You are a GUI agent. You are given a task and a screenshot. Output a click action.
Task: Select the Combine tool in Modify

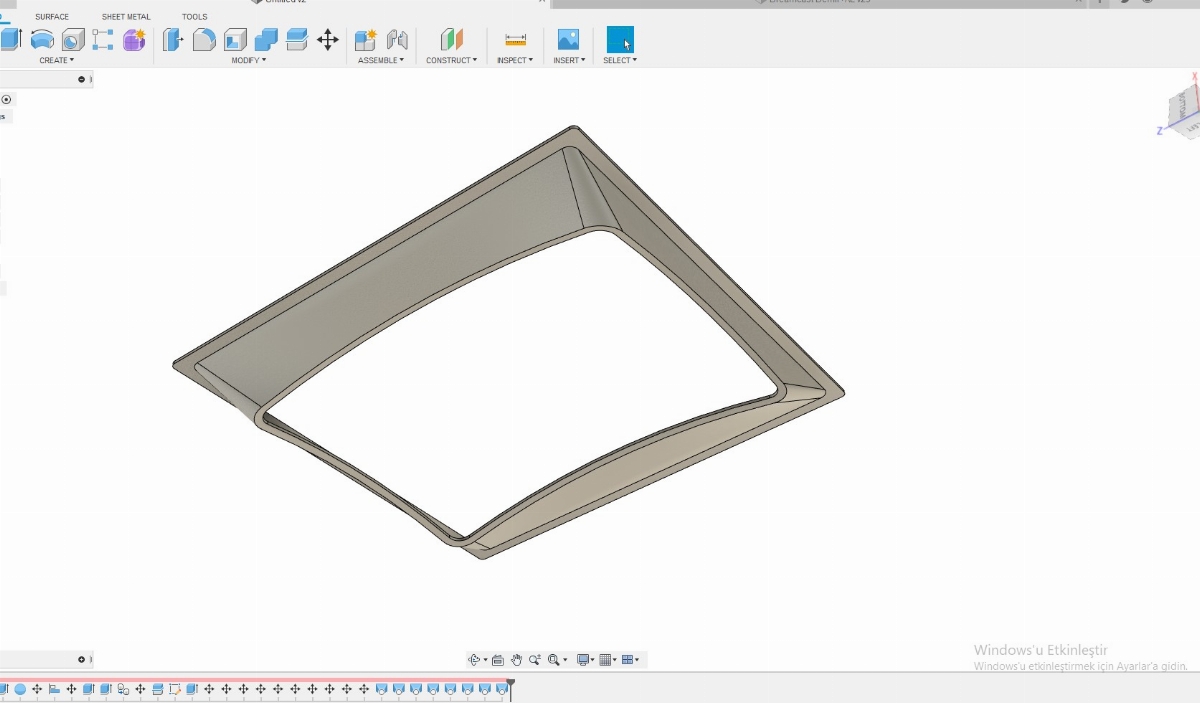point(266,40)
